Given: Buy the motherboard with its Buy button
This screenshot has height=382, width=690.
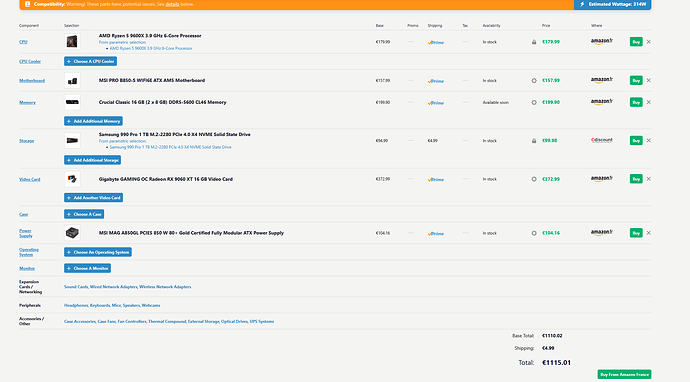Looking at the screenshot, I should pos(636,81).
